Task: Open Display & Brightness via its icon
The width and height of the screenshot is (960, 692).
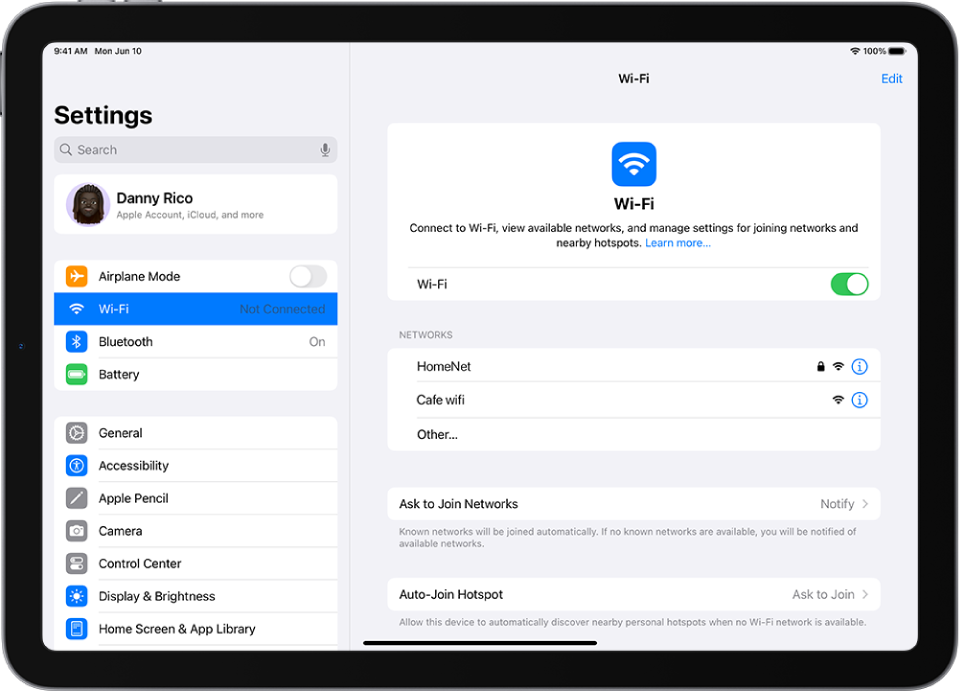Action: pos(77,595)
